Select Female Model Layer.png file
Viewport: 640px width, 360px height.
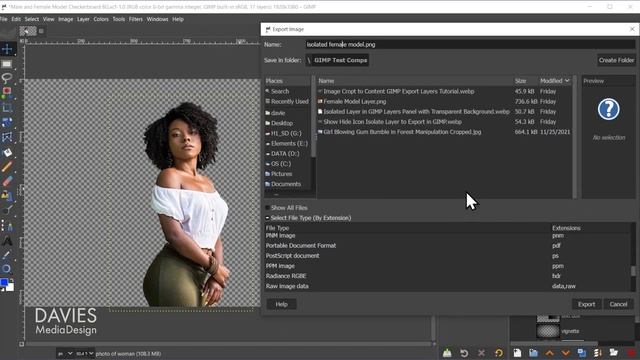(x=355, y=102)
